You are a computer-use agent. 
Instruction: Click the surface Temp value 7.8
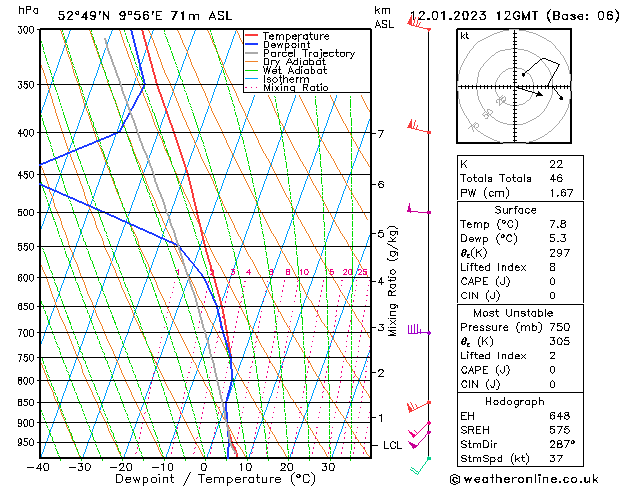click(x=558, y=224)
